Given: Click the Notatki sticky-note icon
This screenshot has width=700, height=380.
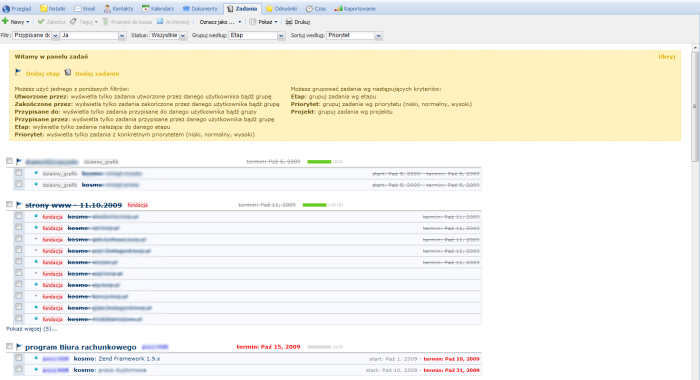Looking at the screenshot, I should tap(44, 8).
